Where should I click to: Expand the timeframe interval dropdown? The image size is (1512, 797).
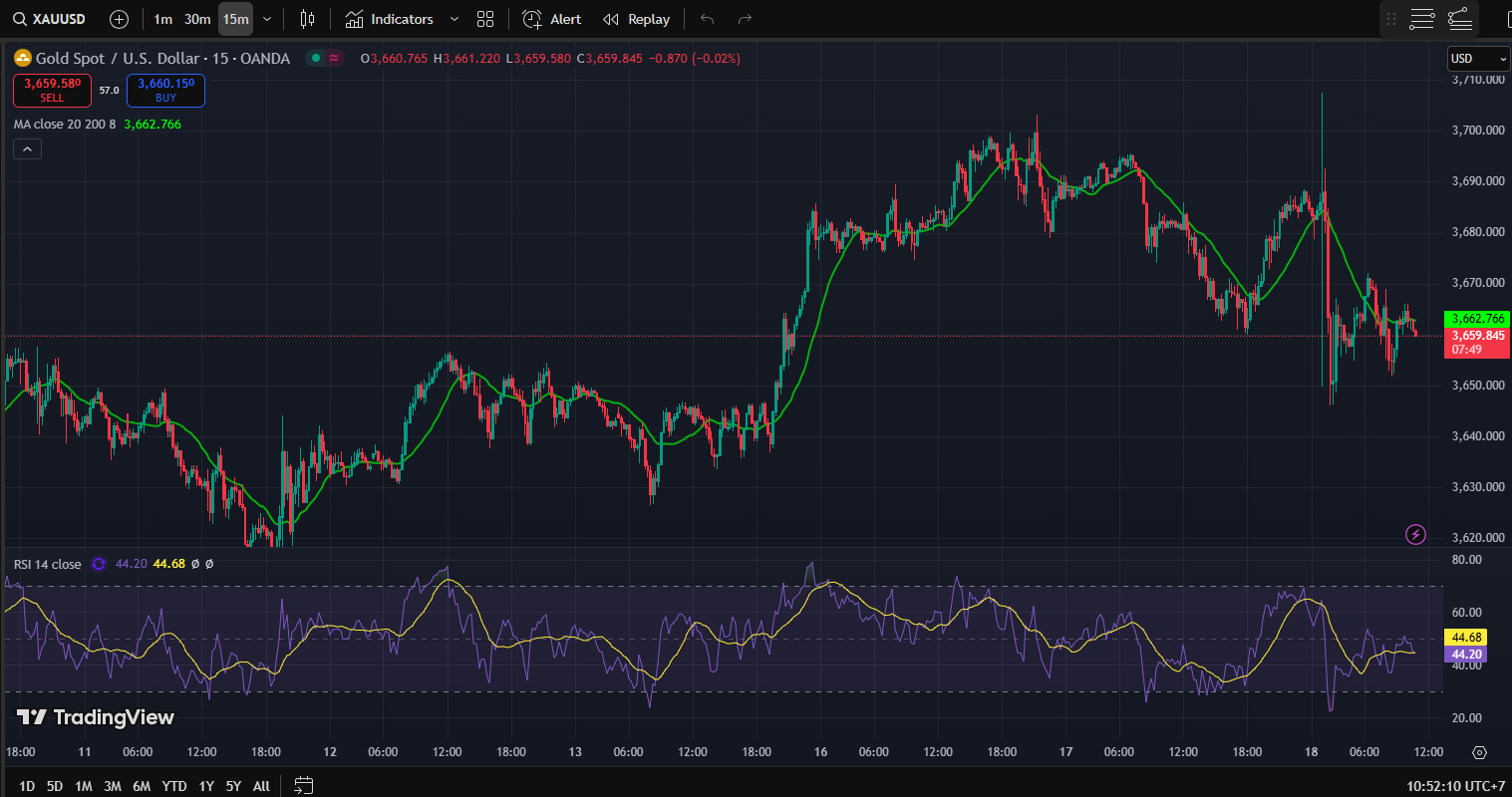[x=267, y=19]
